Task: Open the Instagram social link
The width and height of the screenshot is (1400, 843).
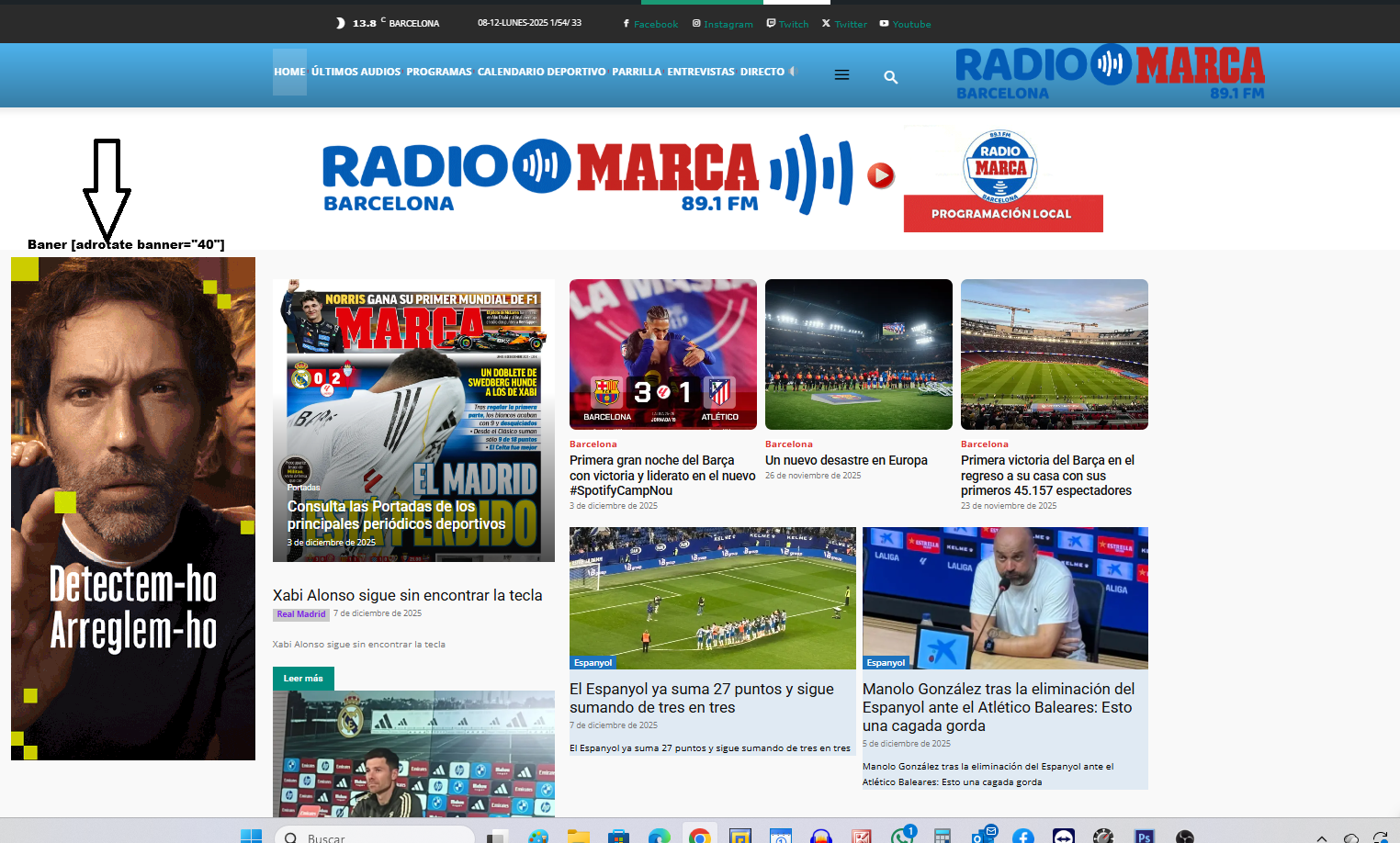Action: click(x=728, y=24)
